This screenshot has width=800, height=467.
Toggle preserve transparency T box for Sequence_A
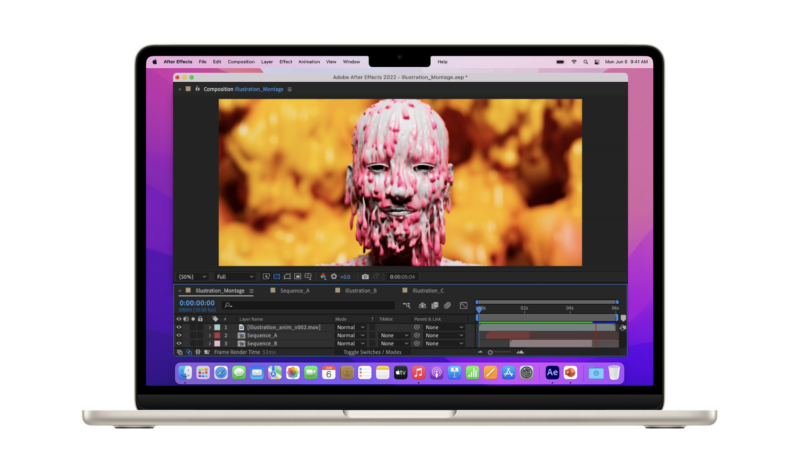[372, 335]
